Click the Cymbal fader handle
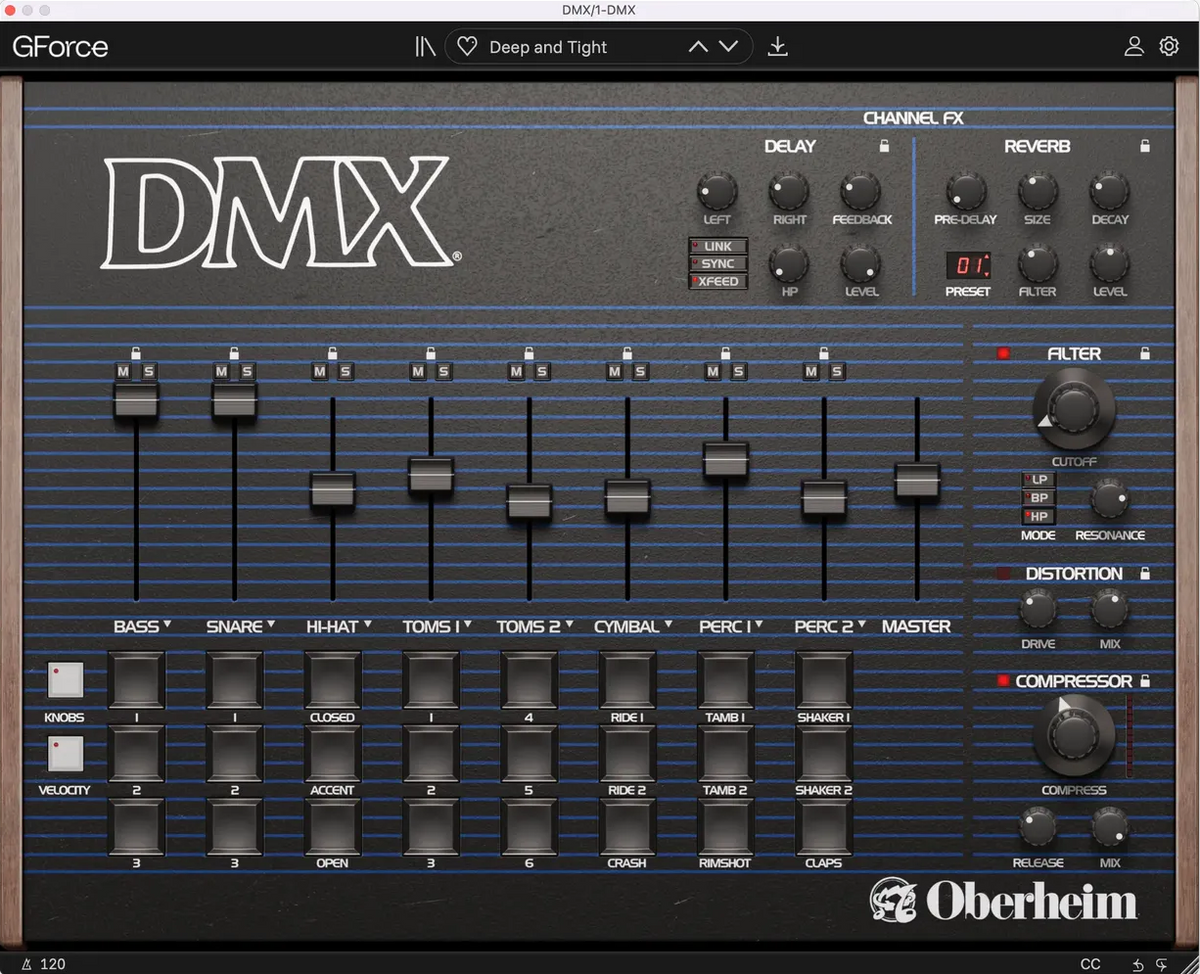The image size is (1200, 974). pos(627,496)
